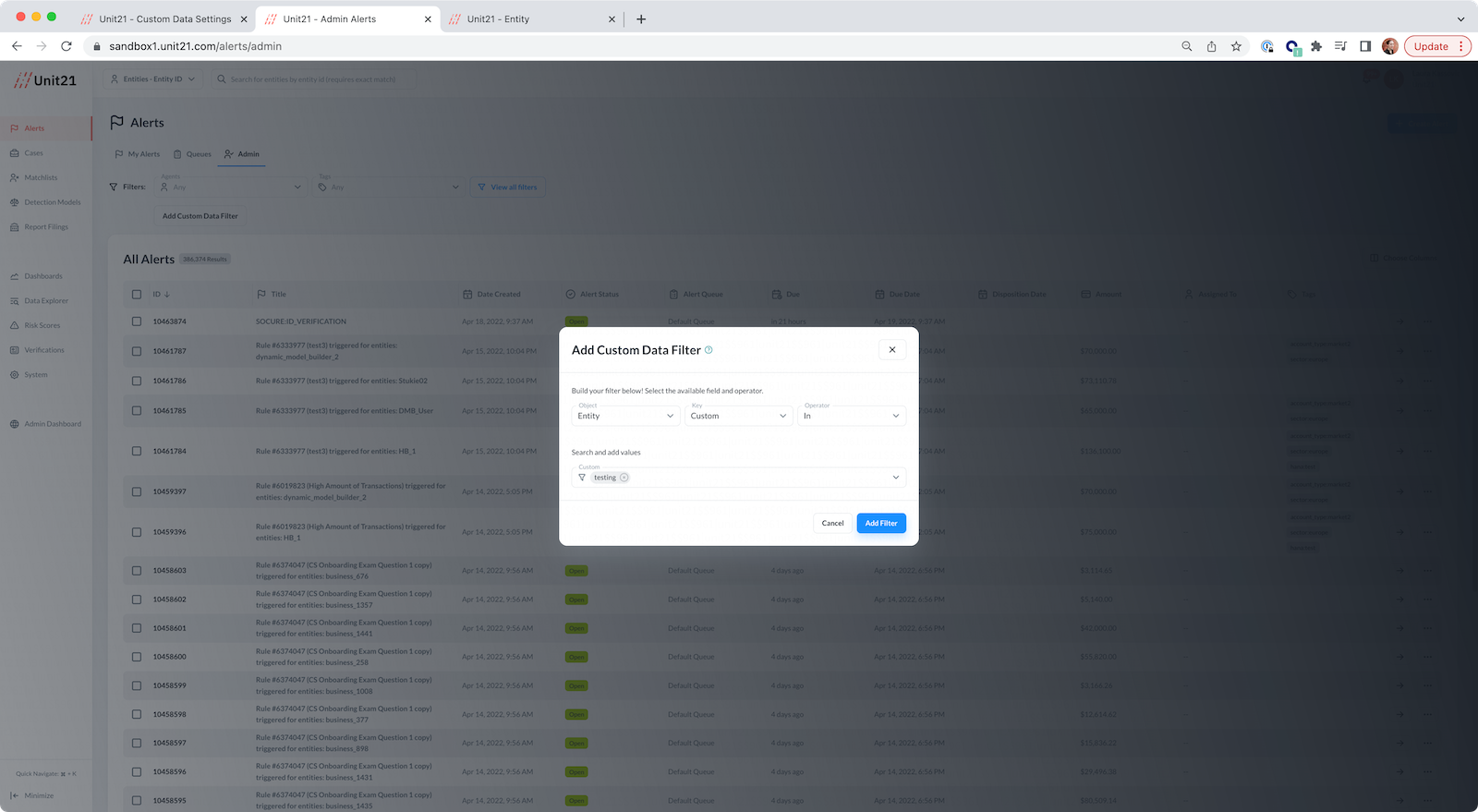Screen dimensions: 1478x812
Task: Click the help icon beside dialog title
Action: [709, 350]
